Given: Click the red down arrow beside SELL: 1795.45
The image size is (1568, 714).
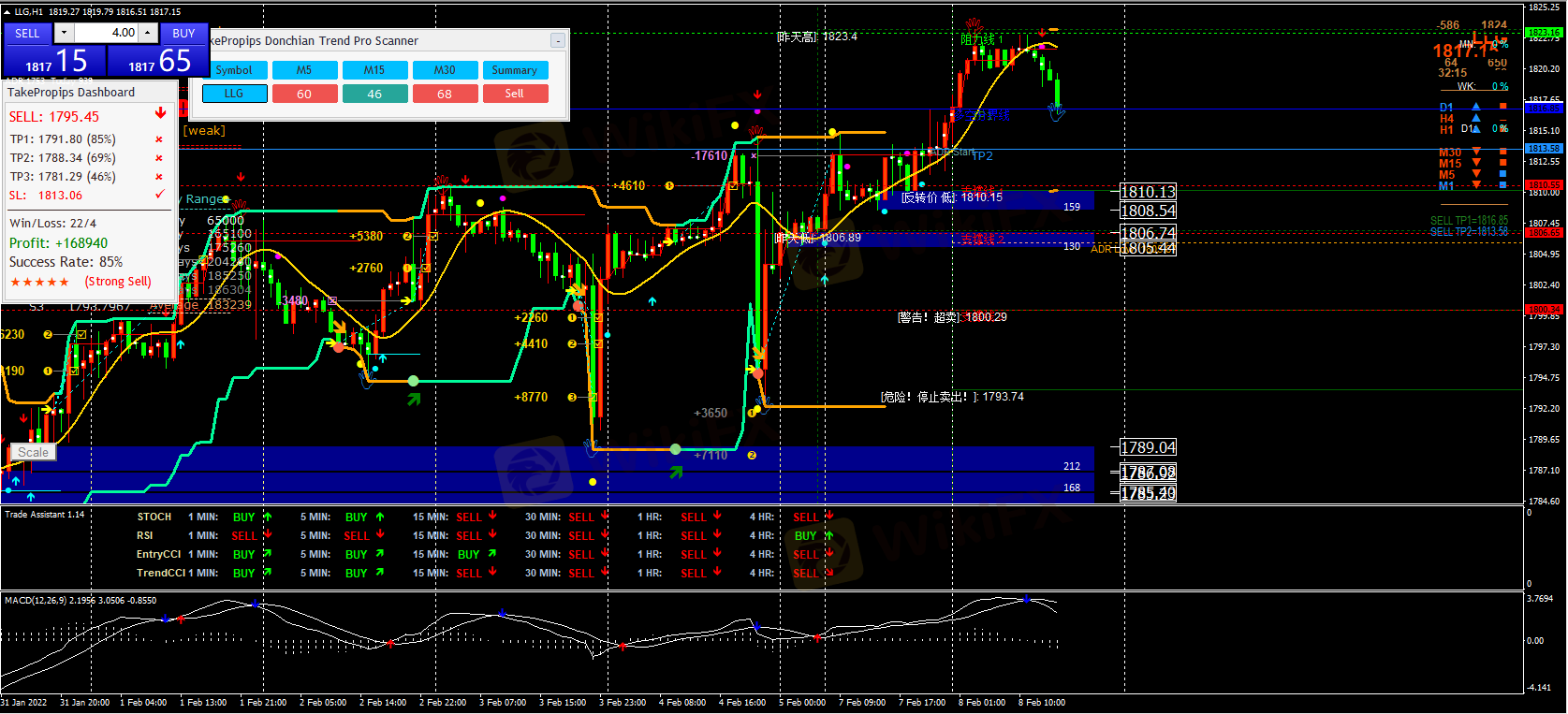Looking at the screenshot, I should (x=160, y=113).
